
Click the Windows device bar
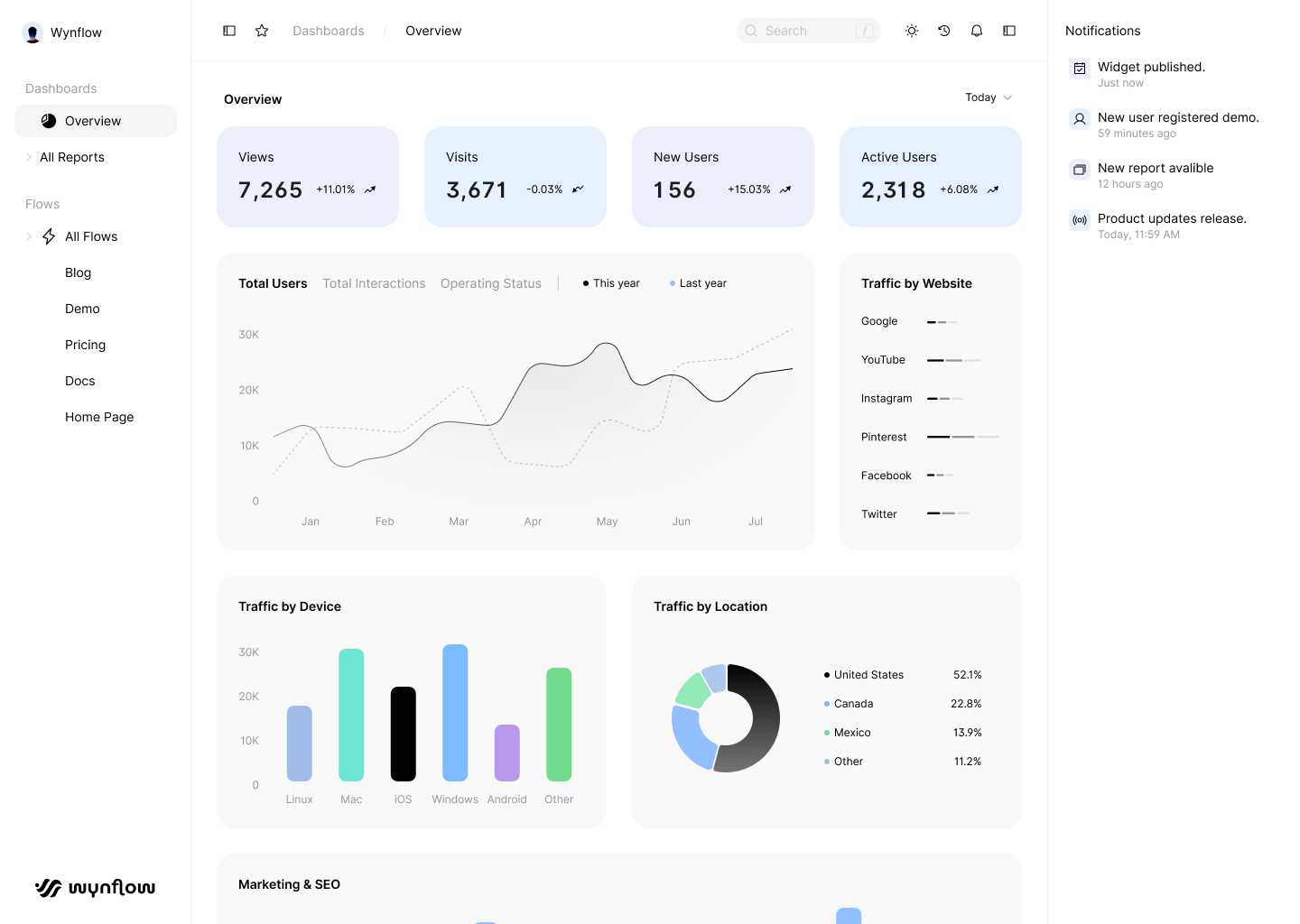tap(455, 713)
